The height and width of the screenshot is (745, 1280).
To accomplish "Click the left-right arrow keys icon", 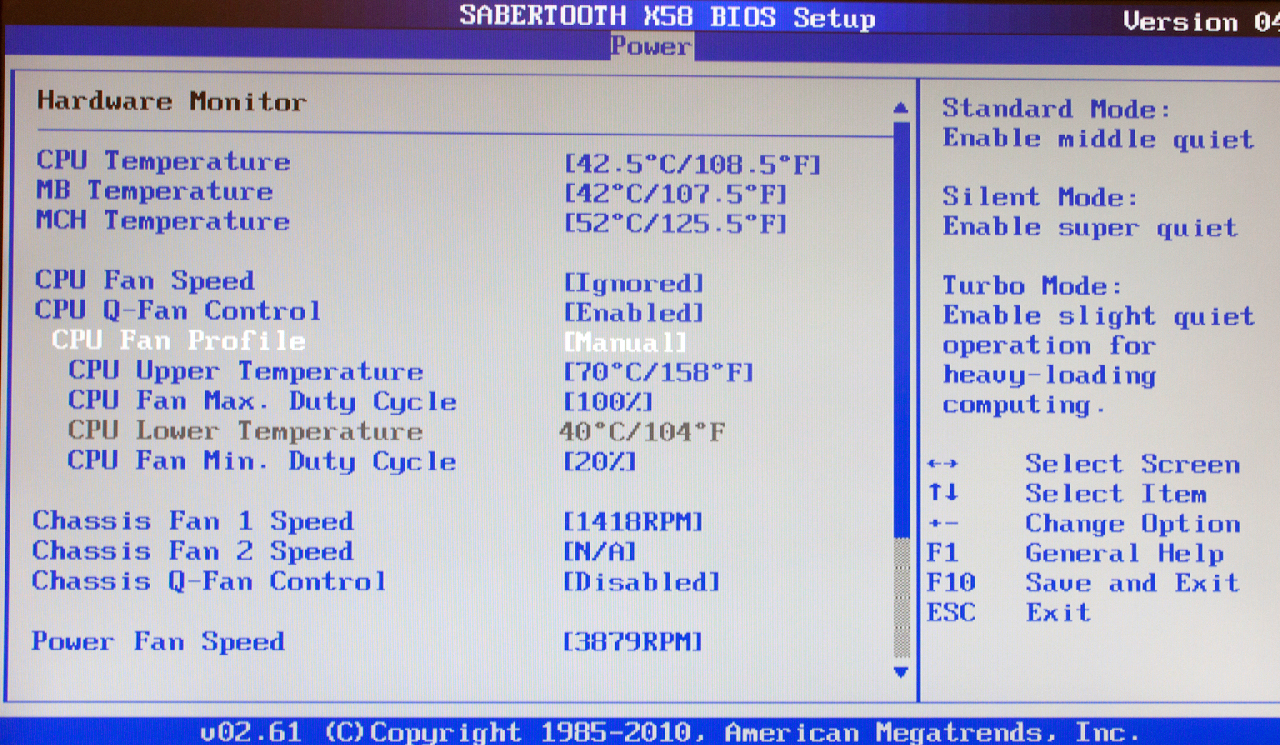I will tap(943, 464).
